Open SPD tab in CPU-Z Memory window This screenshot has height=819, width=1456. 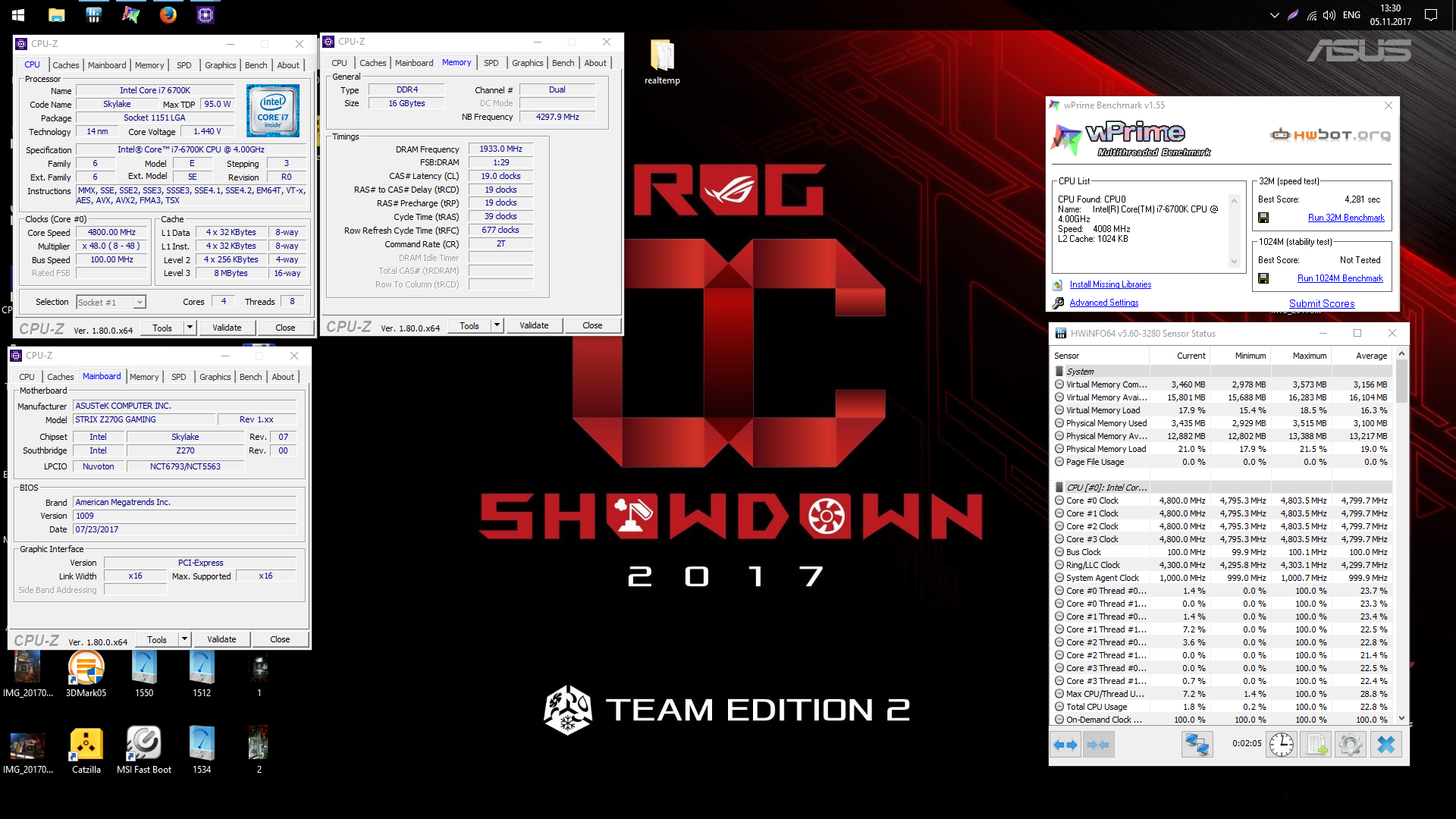click(x=491, y=63)
